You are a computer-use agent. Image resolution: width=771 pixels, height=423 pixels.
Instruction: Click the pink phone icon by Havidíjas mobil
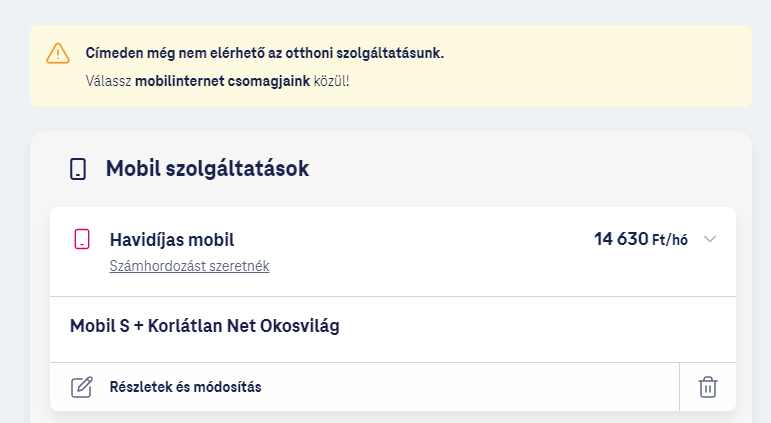point(82,239)
